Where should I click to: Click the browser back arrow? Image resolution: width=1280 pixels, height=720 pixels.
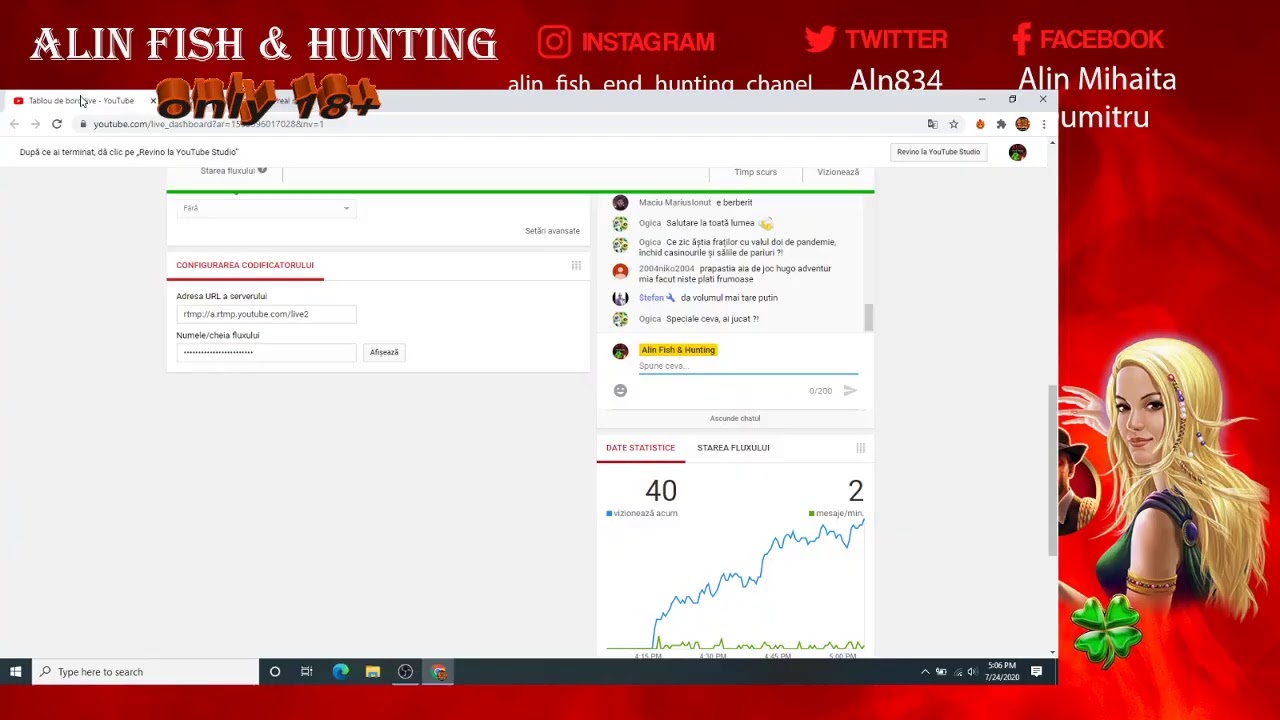click(x=14, y=124)
